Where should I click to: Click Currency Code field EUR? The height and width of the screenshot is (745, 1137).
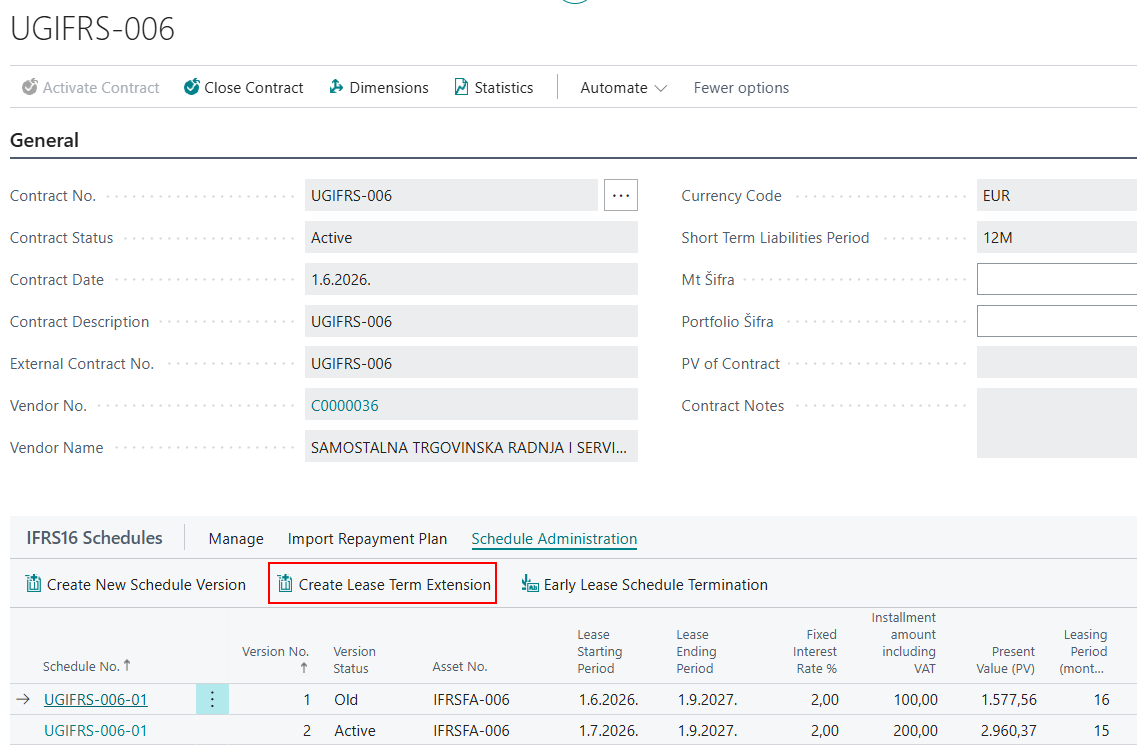(1057, 195)
